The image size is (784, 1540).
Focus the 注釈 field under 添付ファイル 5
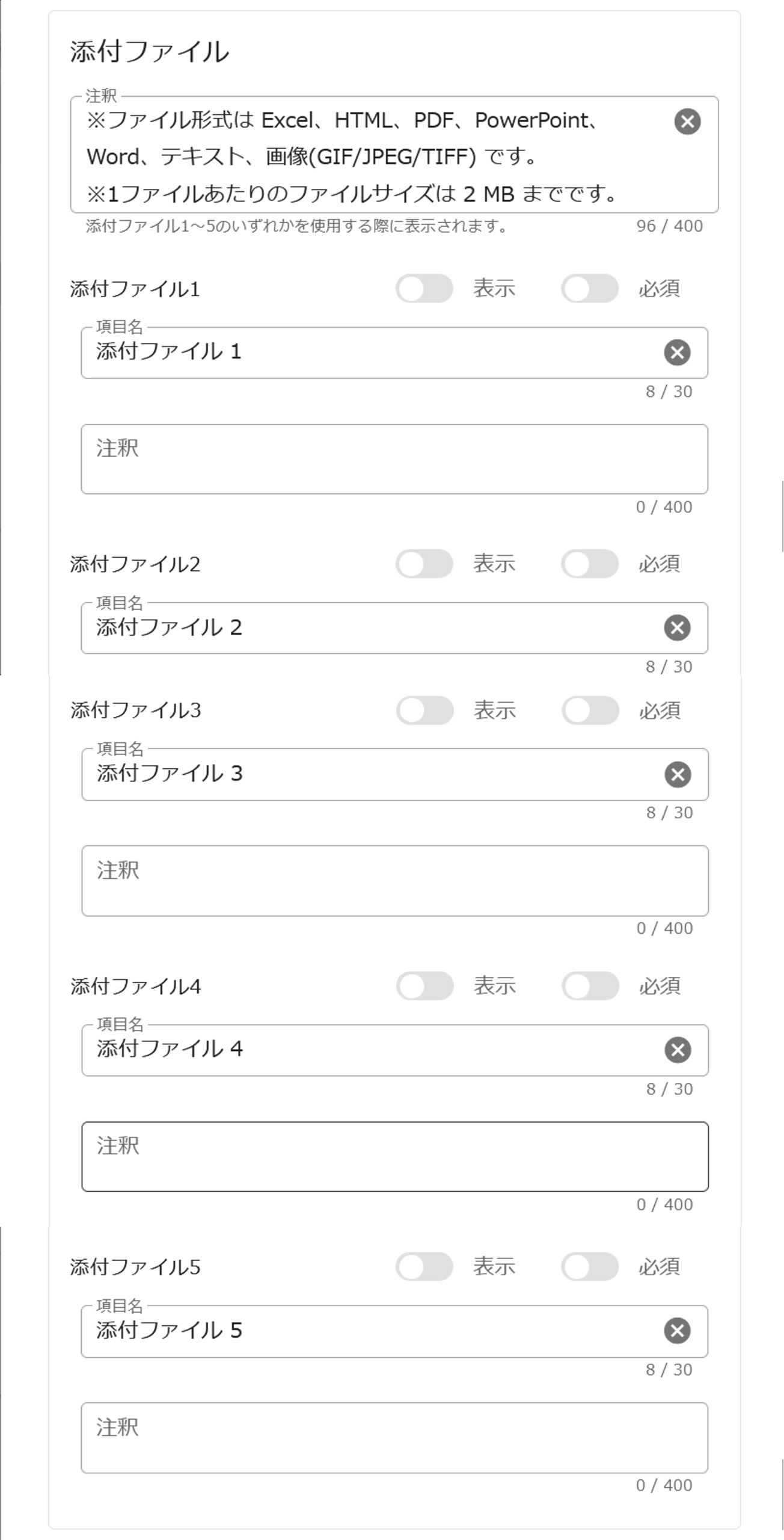coord(394,1438)
